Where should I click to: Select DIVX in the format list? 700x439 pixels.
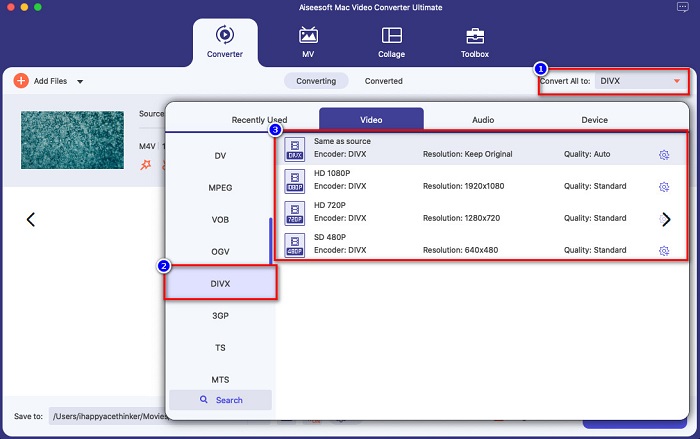click(x=221, y=283)
